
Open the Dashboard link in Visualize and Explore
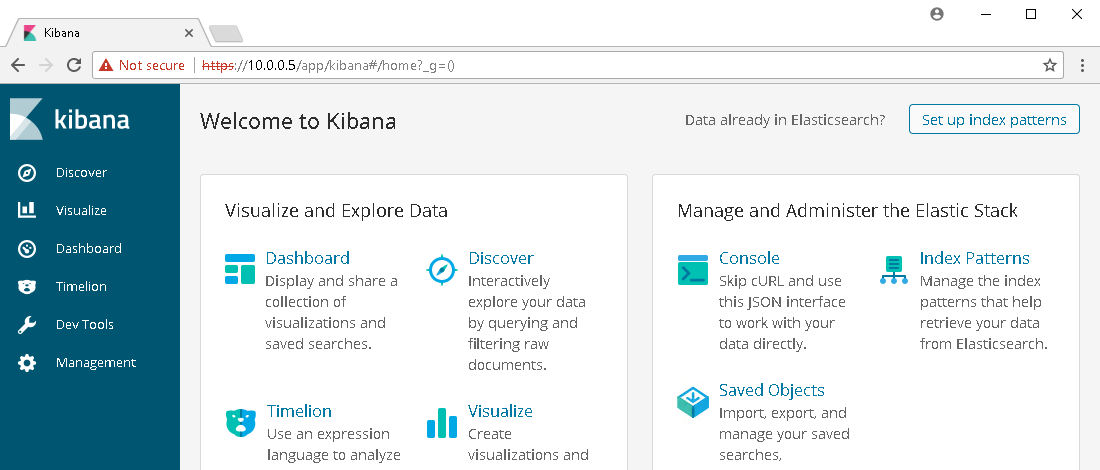click(307, 258)
